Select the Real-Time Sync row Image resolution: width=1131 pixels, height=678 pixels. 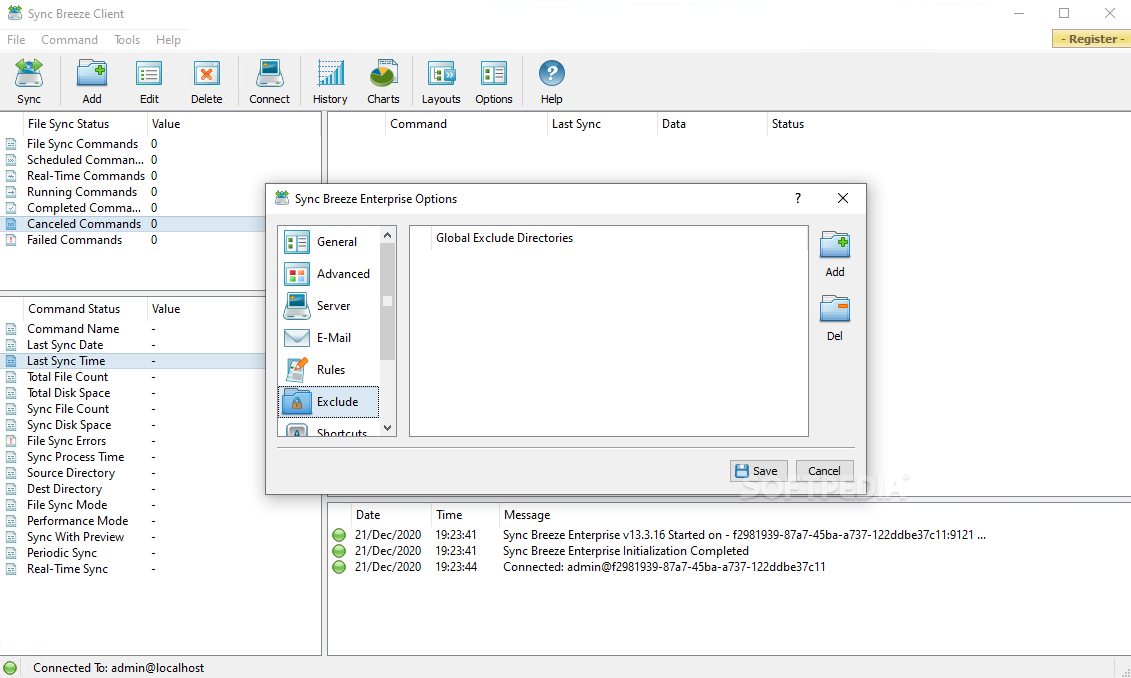tap(160, 569)
